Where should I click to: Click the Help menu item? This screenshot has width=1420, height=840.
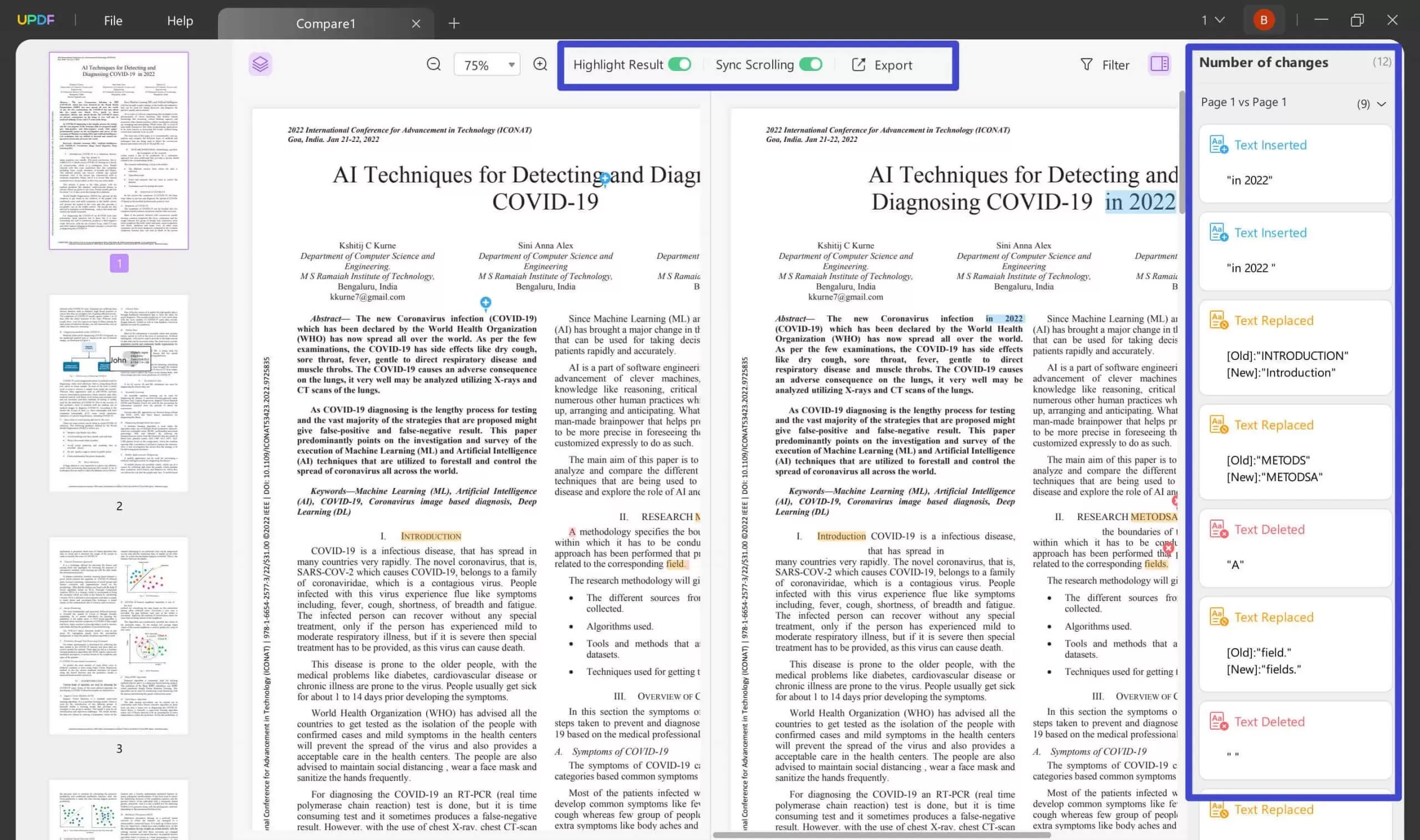179,21
